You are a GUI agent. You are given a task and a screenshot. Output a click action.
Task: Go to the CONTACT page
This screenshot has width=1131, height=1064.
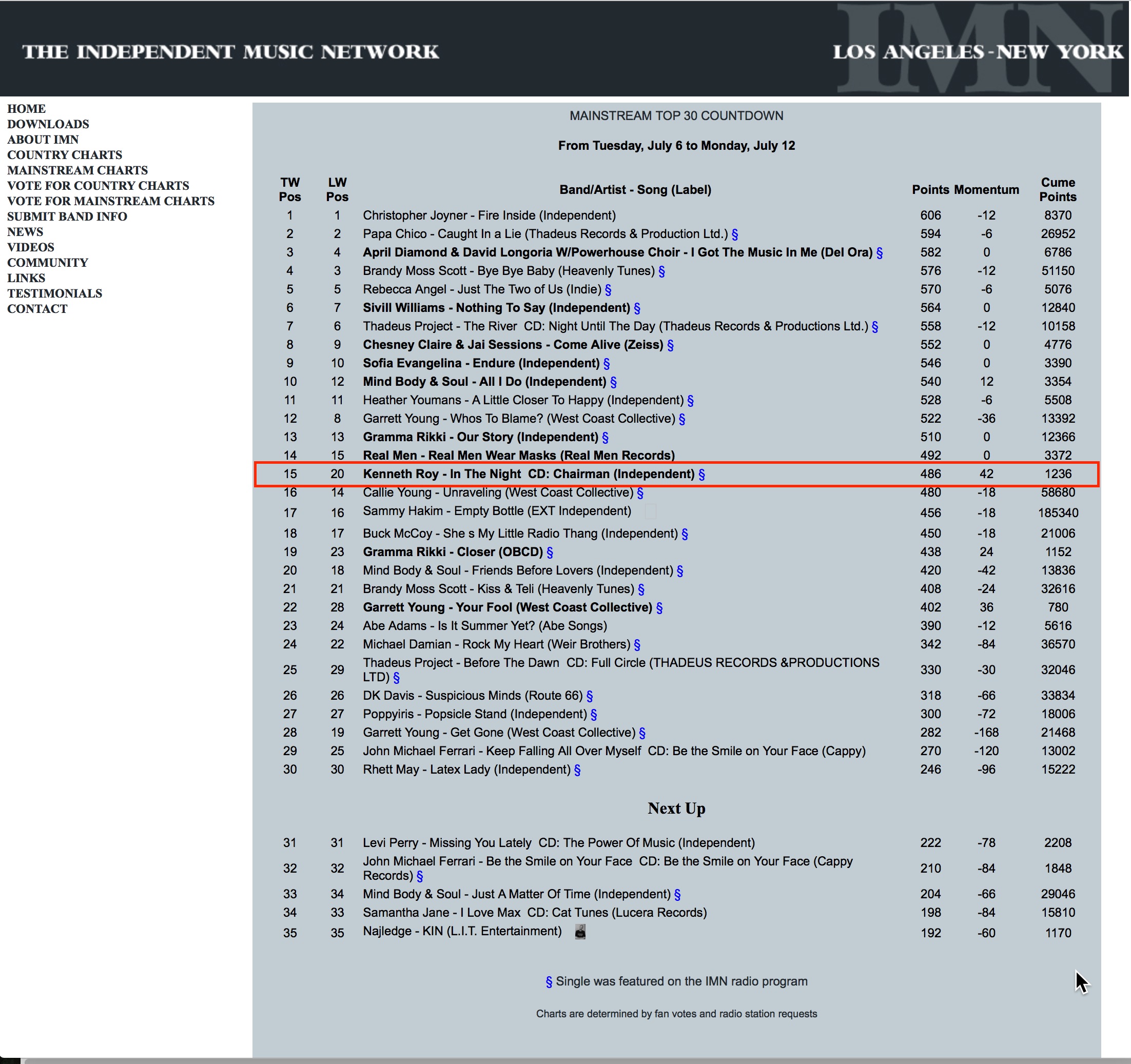pyautogui.click(x=37, y=309)
